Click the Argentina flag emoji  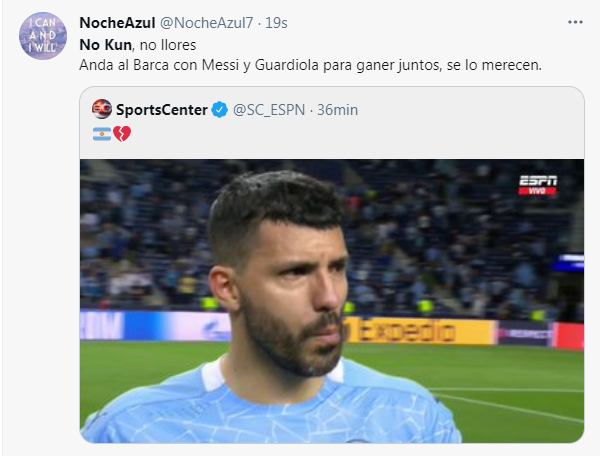pyautogui.click(x=102, y=133)
